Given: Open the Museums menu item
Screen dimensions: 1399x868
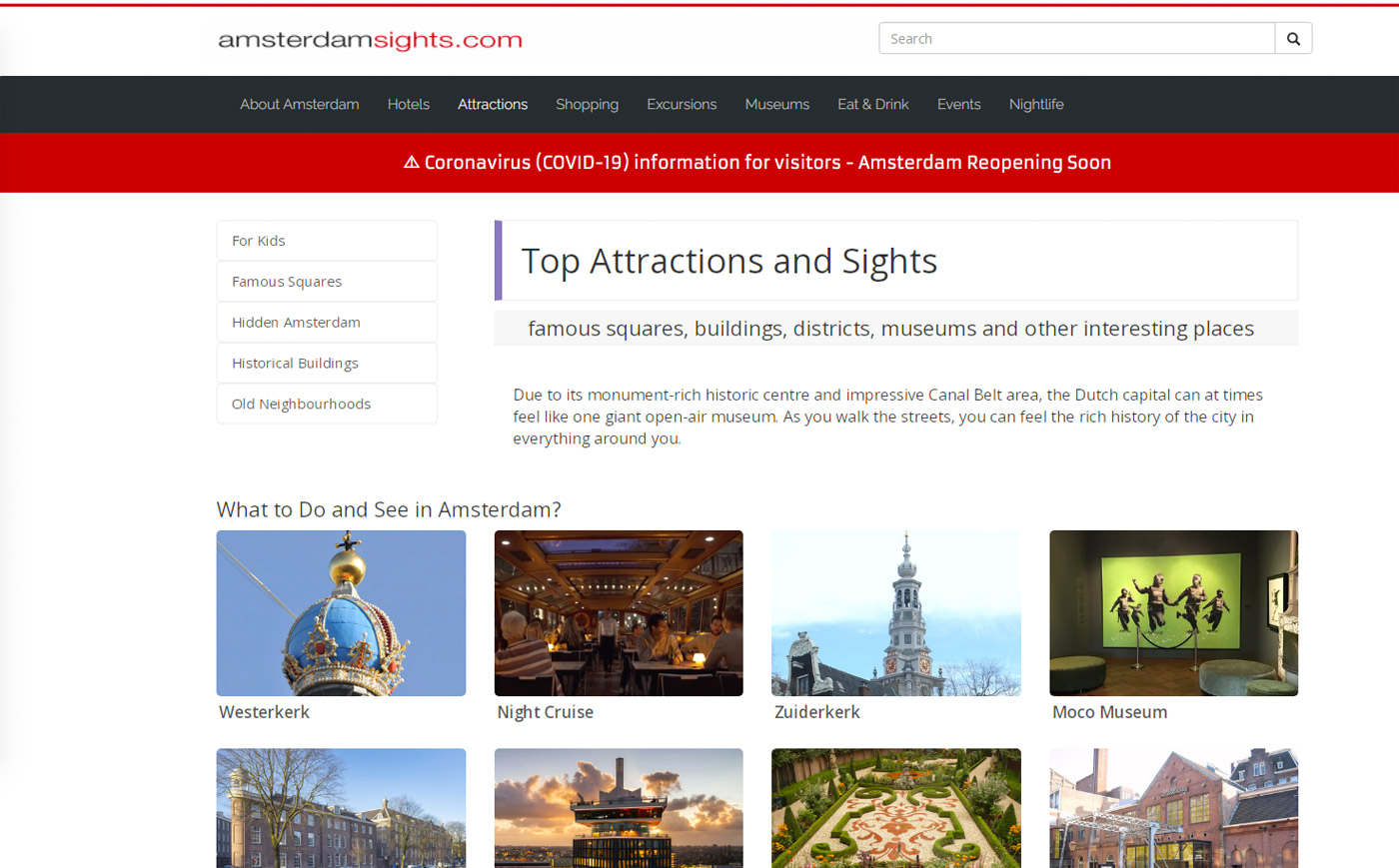Looking at the screenshot, I should 776,104.
